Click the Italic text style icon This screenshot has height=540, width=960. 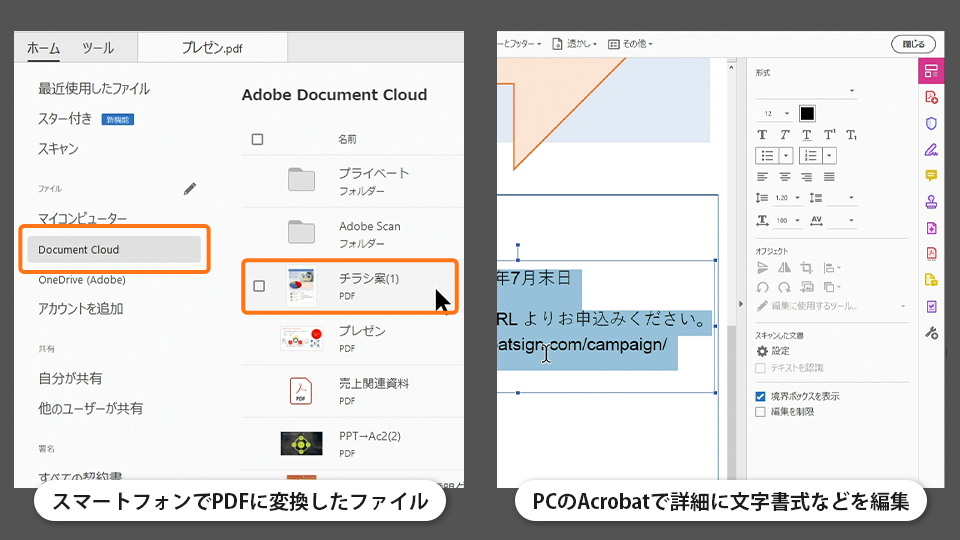[x=784, y=135]
